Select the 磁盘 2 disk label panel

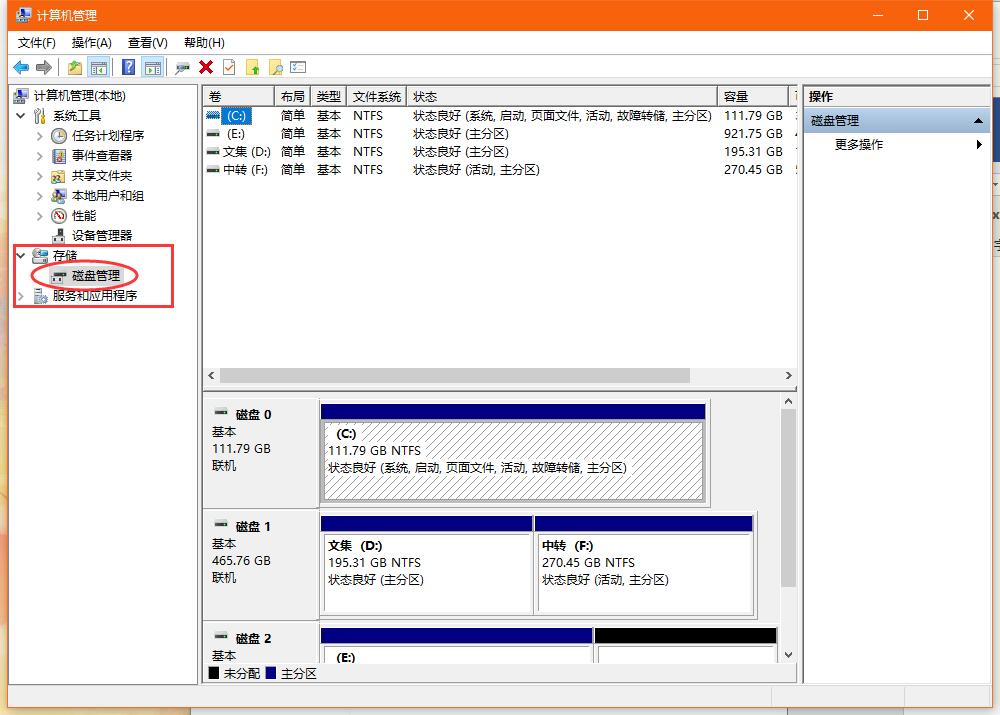(x=260, y=644)
